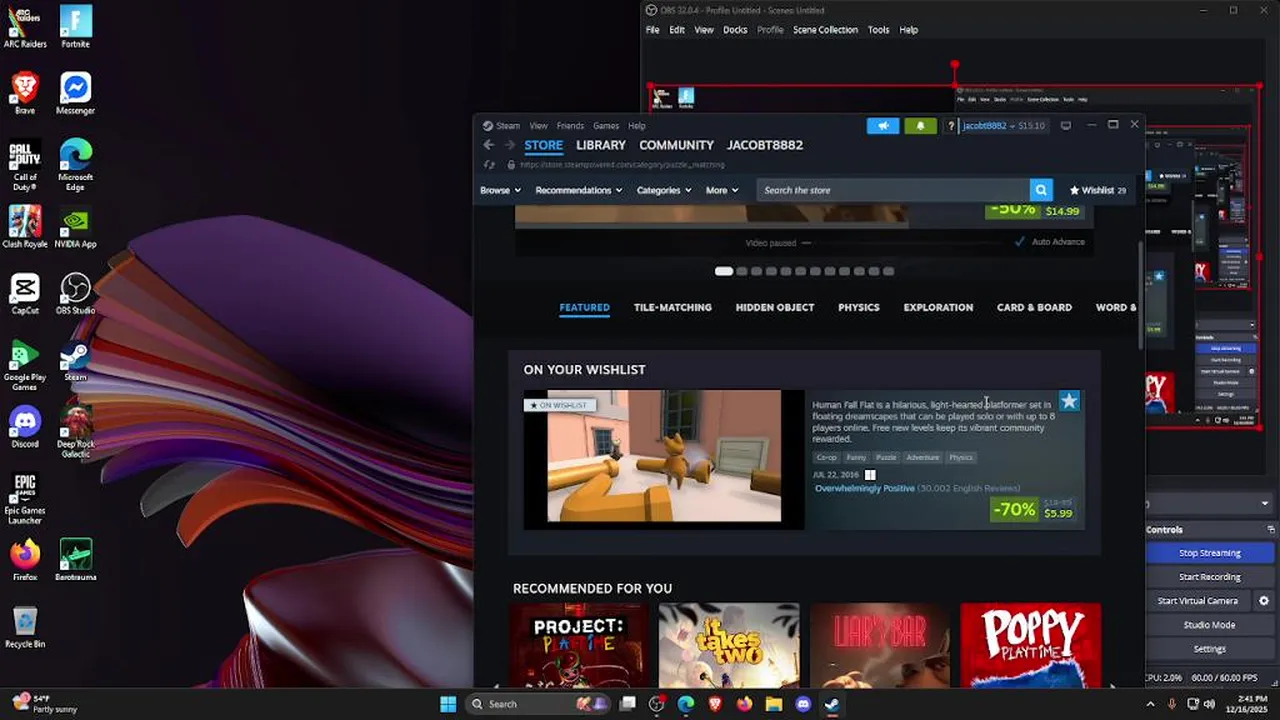Open Clash Royale desktop icon
1280x720 pixels.
(x=25, y=227)
